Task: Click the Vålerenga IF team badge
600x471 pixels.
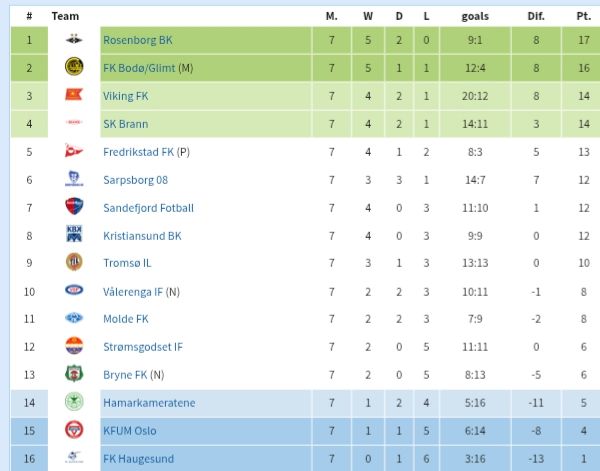Action: (73, 291)
